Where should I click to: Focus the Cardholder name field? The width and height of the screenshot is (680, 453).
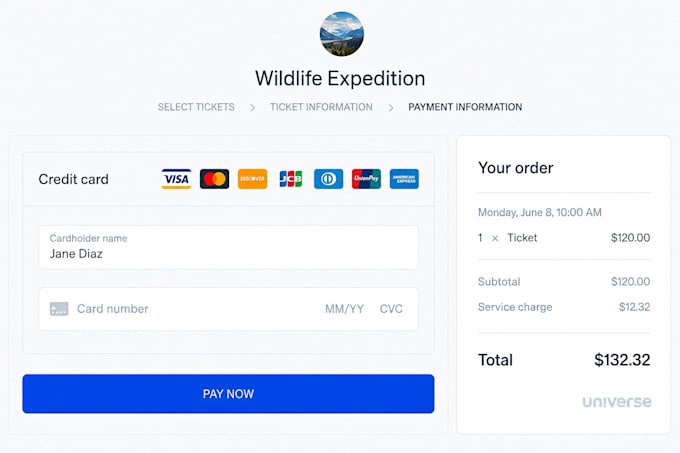coord(229,247)
